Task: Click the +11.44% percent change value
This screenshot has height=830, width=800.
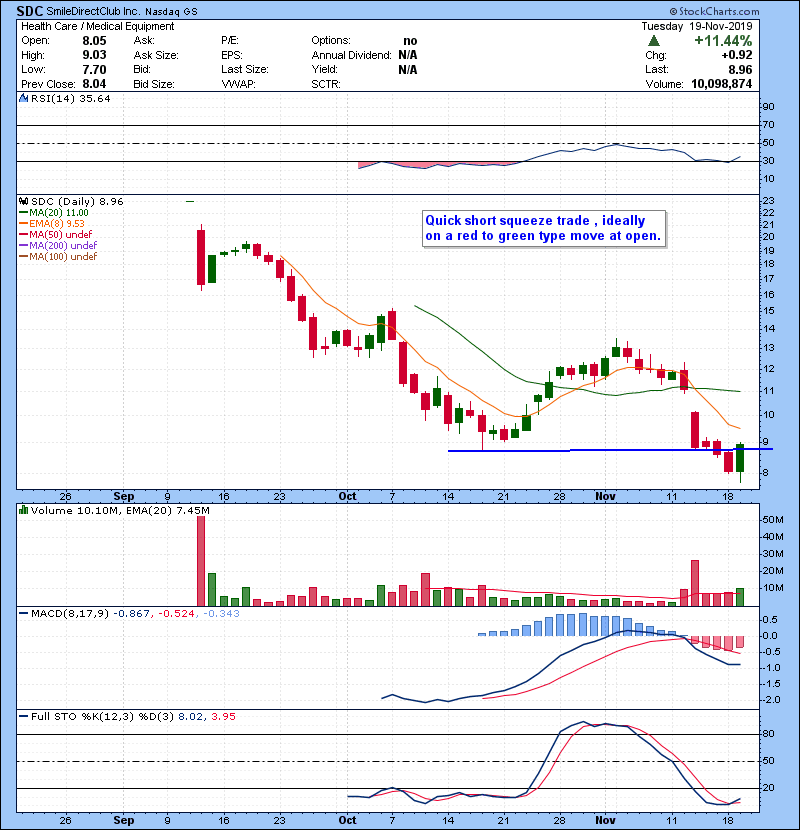Action: click(x=723, y=41)
